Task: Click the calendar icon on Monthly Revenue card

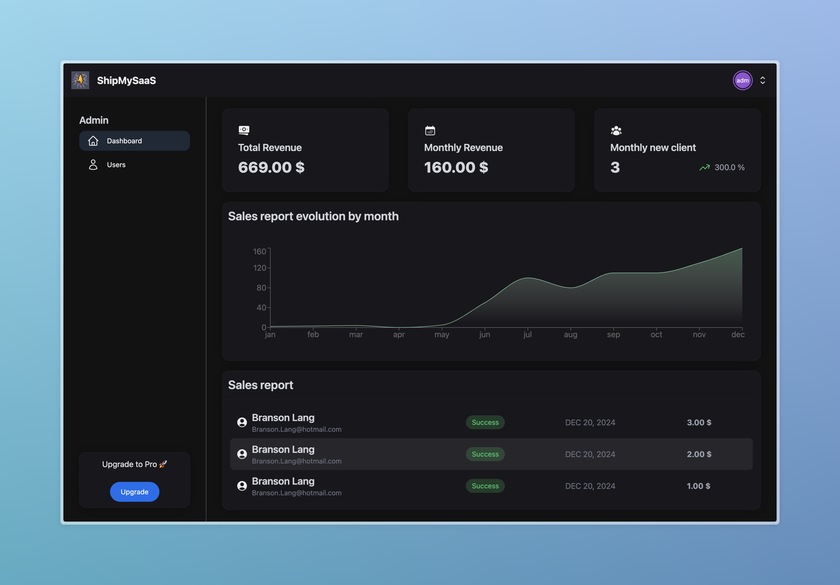Action: coord(430,130)
